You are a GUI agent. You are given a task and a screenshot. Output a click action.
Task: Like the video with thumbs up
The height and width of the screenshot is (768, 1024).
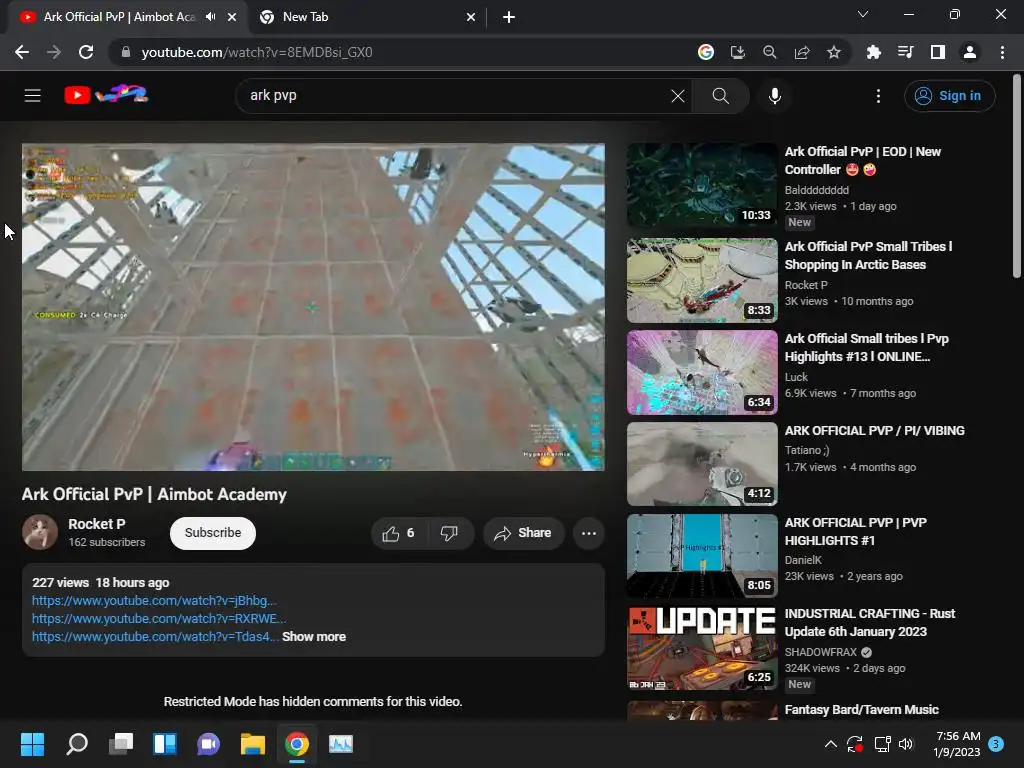(x=398, y=534)
